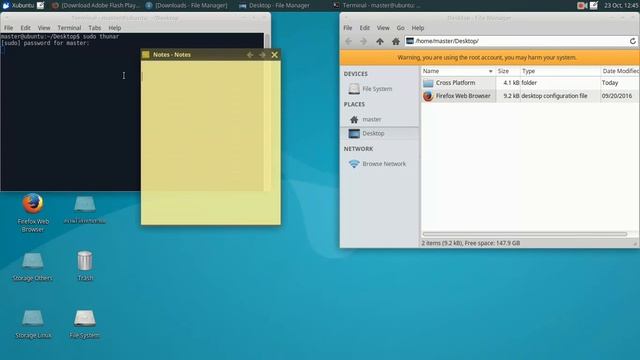Click the 4.1 kB size cell
This screenshot has height=360, width=640.
click(511, 83)
